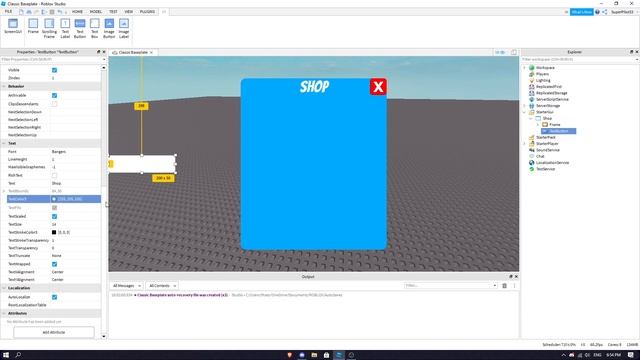The height and width of the screenshot is (360, 640).
Task: Open the TextStrokeColor3 black swatch
Action: click(54, 232)
